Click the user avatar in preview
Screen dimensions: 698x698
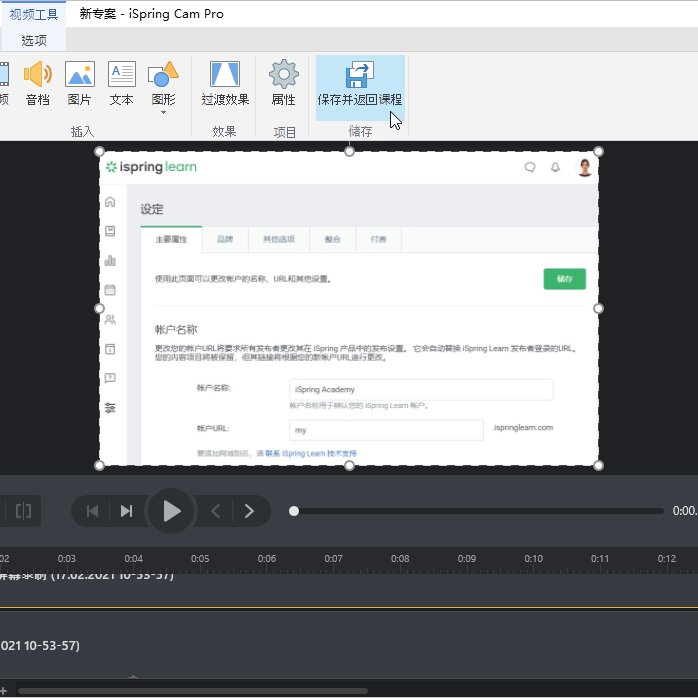[584, 167]
